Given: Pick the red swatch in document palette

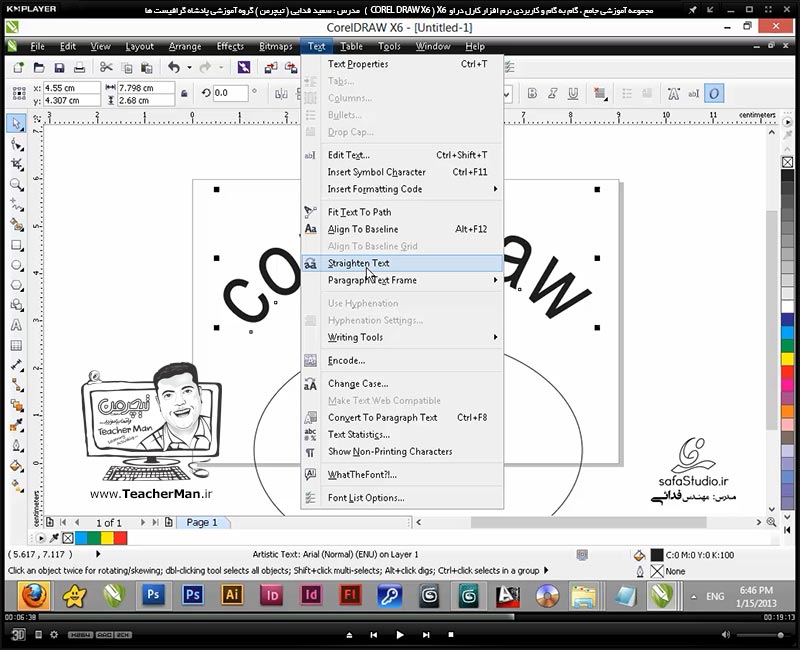Looking at the screenshot, I should click(x=120, y=538).
